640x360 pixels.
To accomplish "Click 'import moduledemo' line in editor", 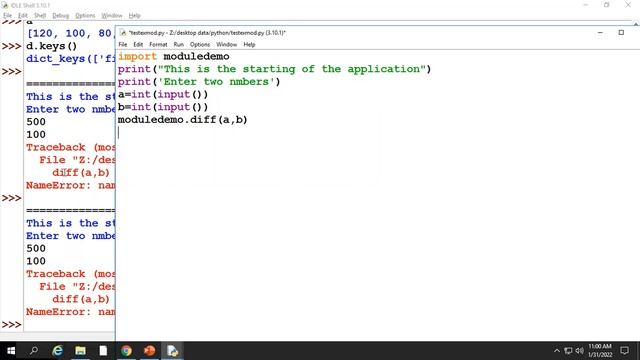I will click(x=173, y=56).
